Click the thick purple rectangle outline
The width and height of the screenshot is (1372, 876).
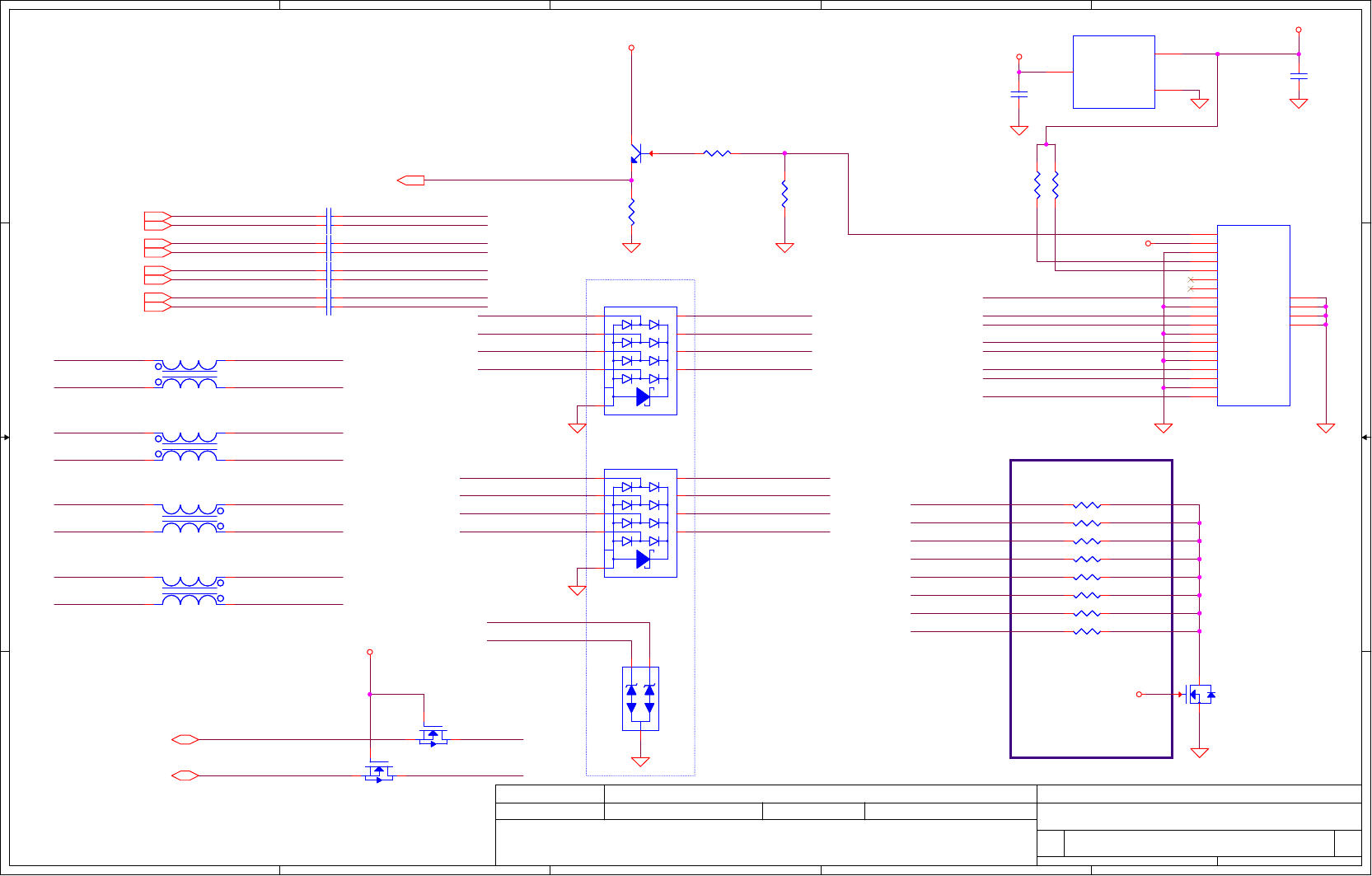[x=1091, y=609]
